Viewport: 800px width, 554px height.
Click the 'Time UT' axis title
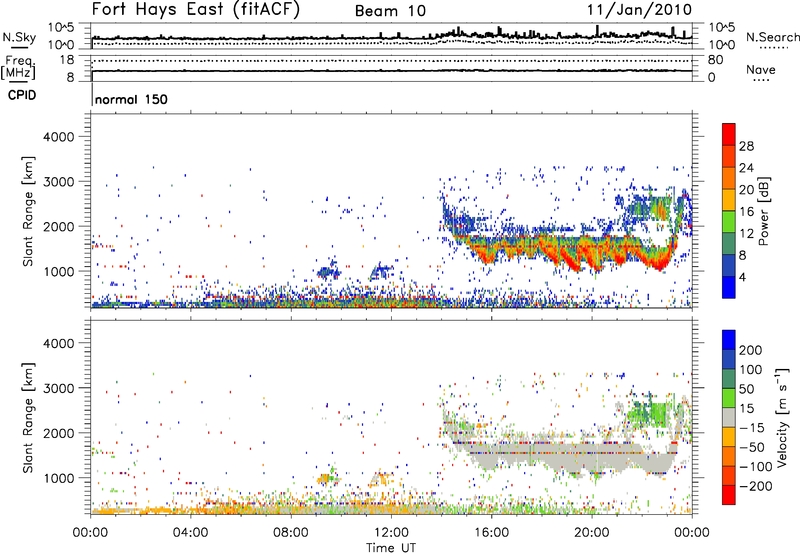391,548
